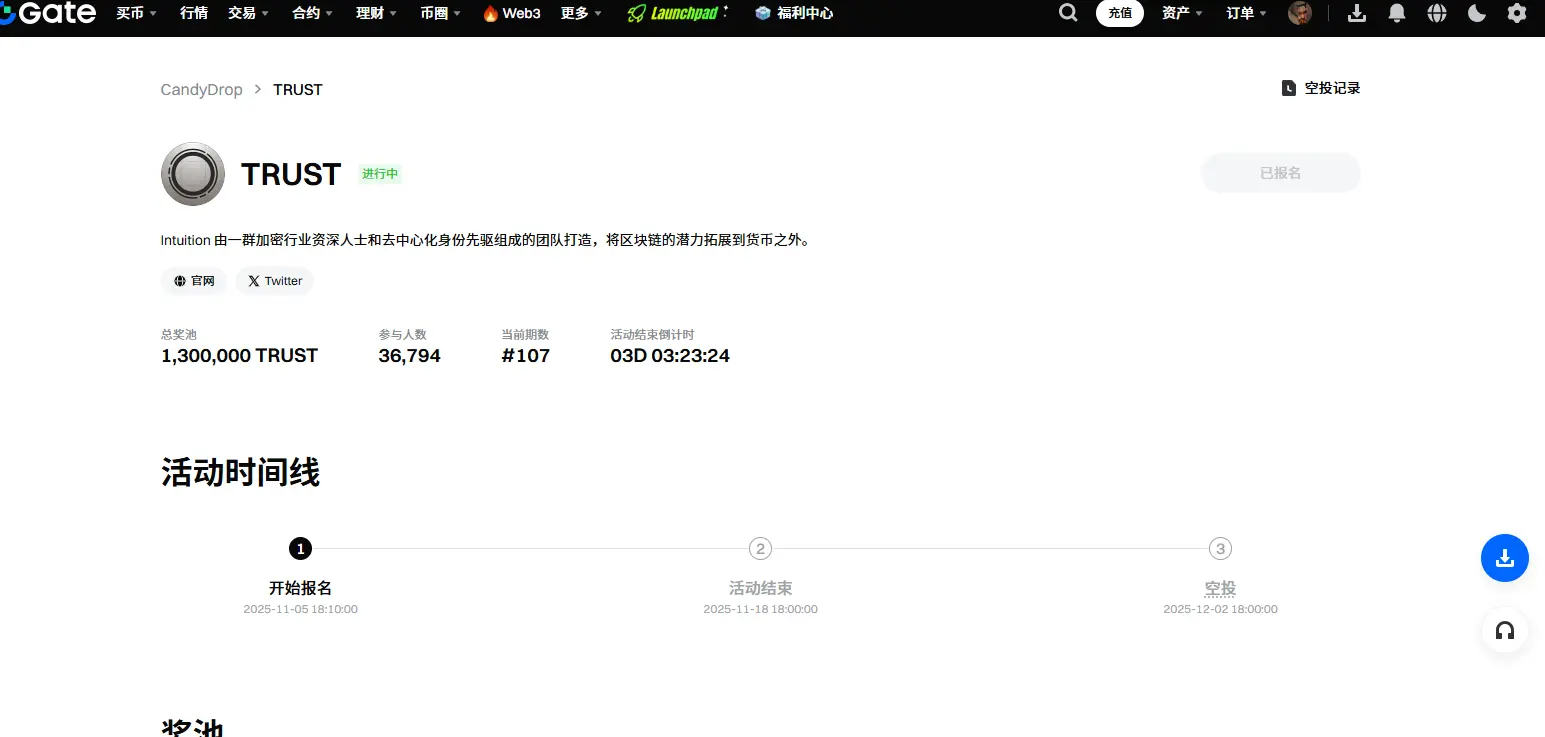
Task: Click the Intuition project description text
Action: [x=485, y=240]
